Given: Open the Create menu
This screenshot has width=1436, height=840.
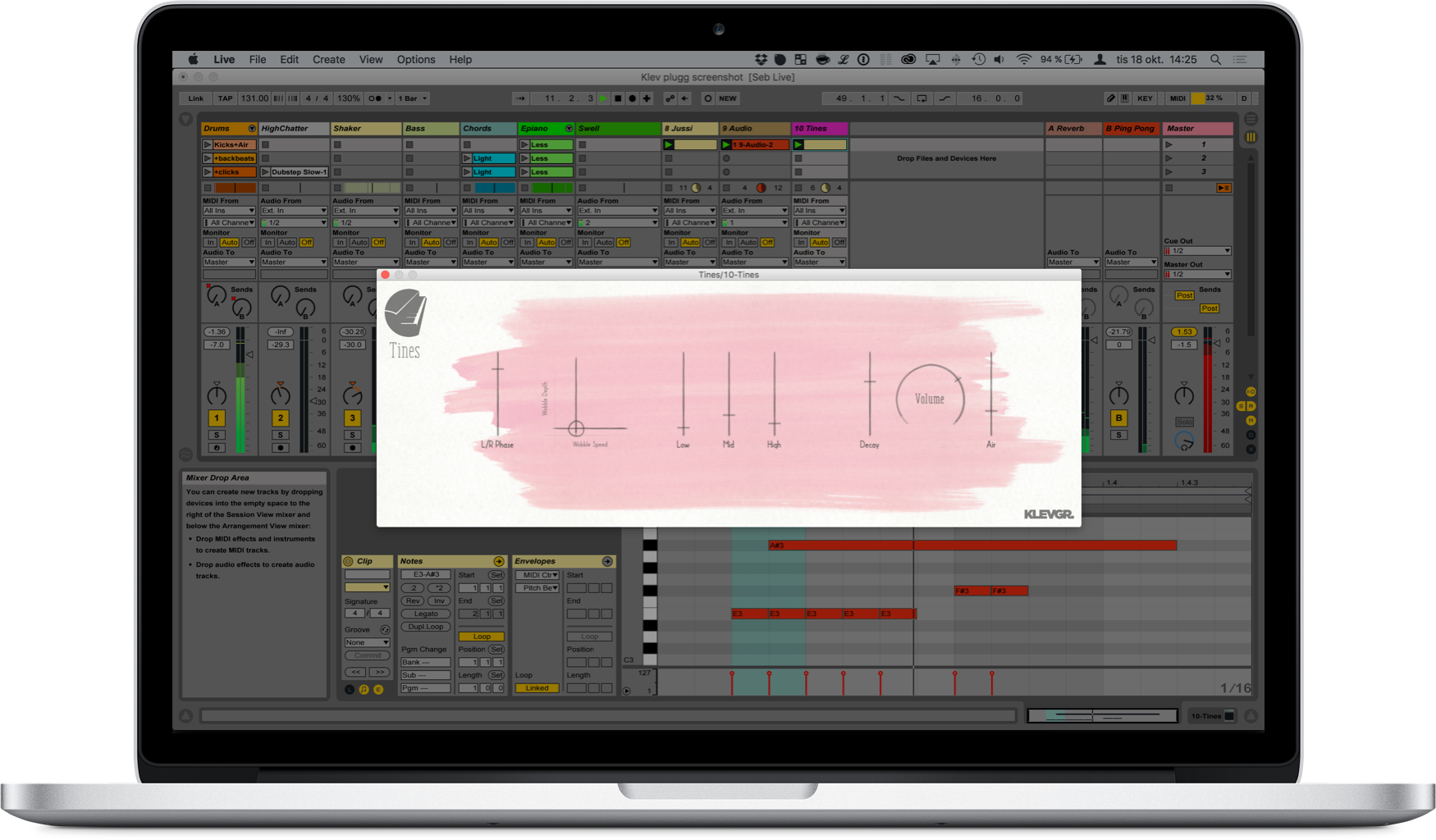Looking at the screenshot, I should pyautogui.click(x=329, y=60).
